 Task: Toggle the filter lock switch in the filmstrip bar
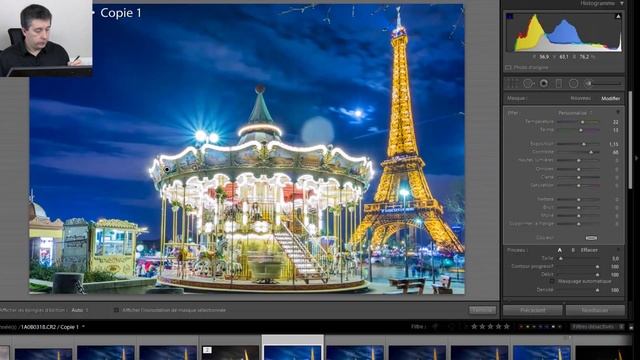[x=631, y=327]
